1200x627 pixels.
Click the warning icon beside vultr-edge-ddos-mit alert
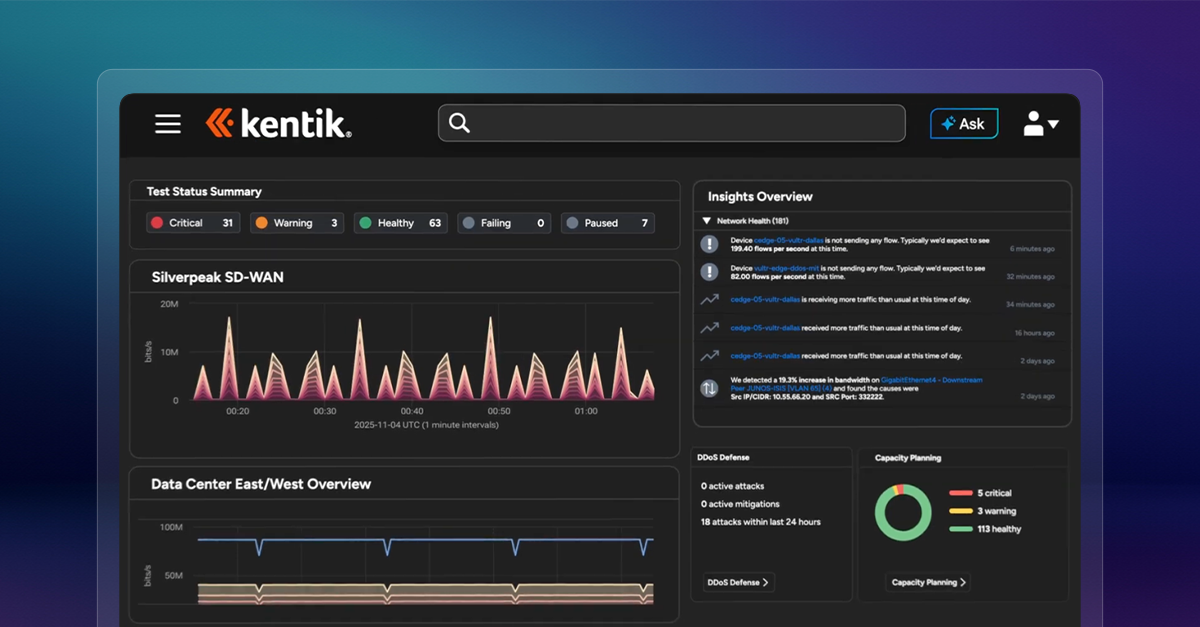point(710,272)
